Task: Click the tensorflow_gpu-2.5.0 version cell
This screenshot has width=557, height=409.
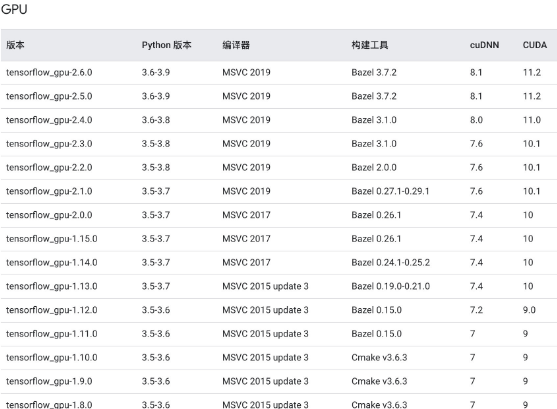Action: tap(49, 96)
